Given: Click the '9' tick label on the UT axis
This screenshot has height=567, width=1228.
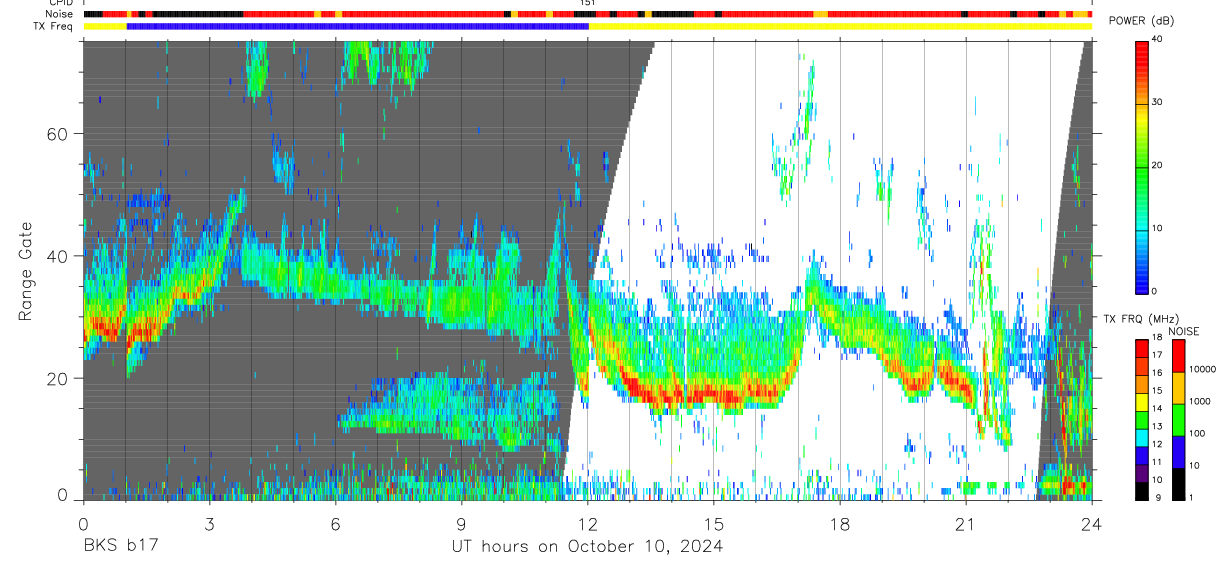Looking at the screenshot, I should coord(461,525).
